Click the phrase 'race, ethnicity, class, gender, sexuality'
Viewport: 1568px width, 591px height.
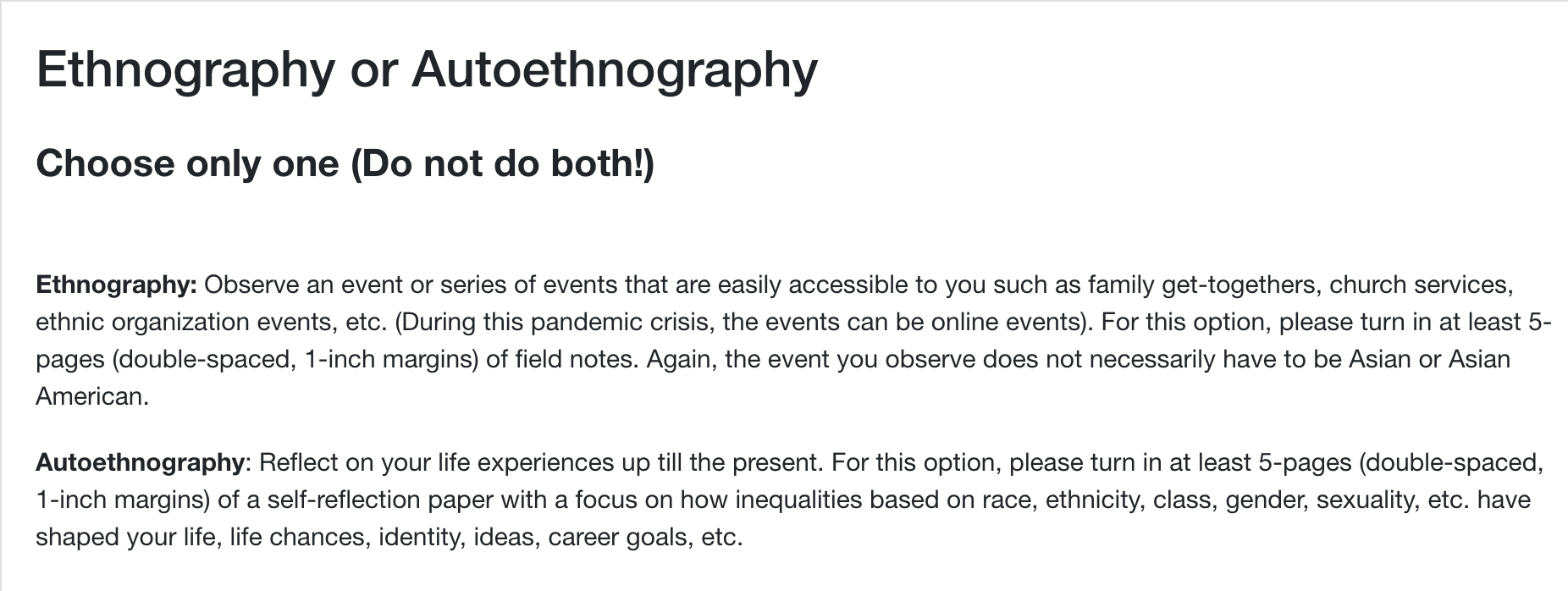pyautogui.click(x=1201, y=500)
